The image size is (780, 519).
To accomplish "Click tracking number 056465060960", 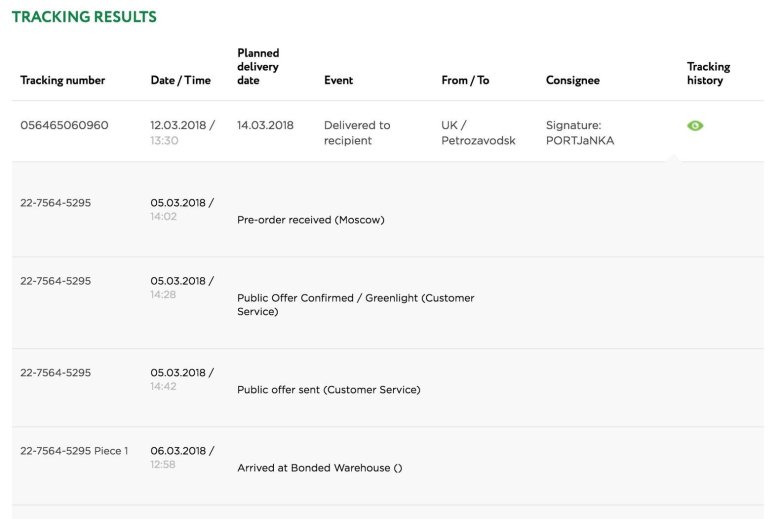I will pyautogui.click(x=64, y=125).
